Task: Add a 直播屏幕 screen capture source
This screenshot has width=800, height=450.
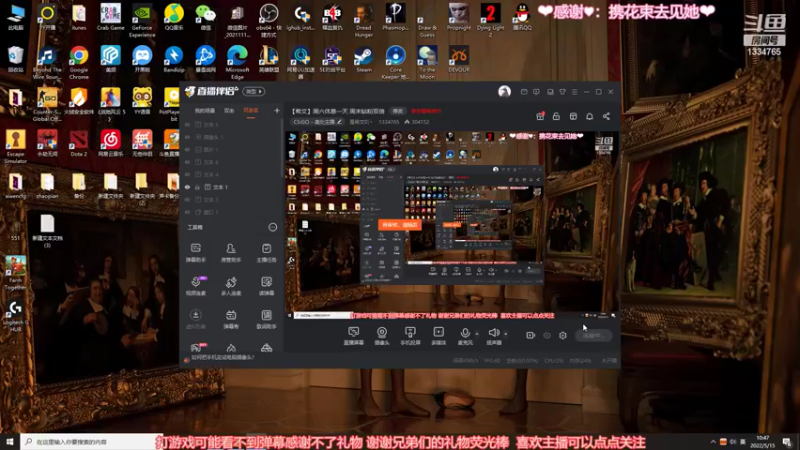Action: tap(354, 336)
